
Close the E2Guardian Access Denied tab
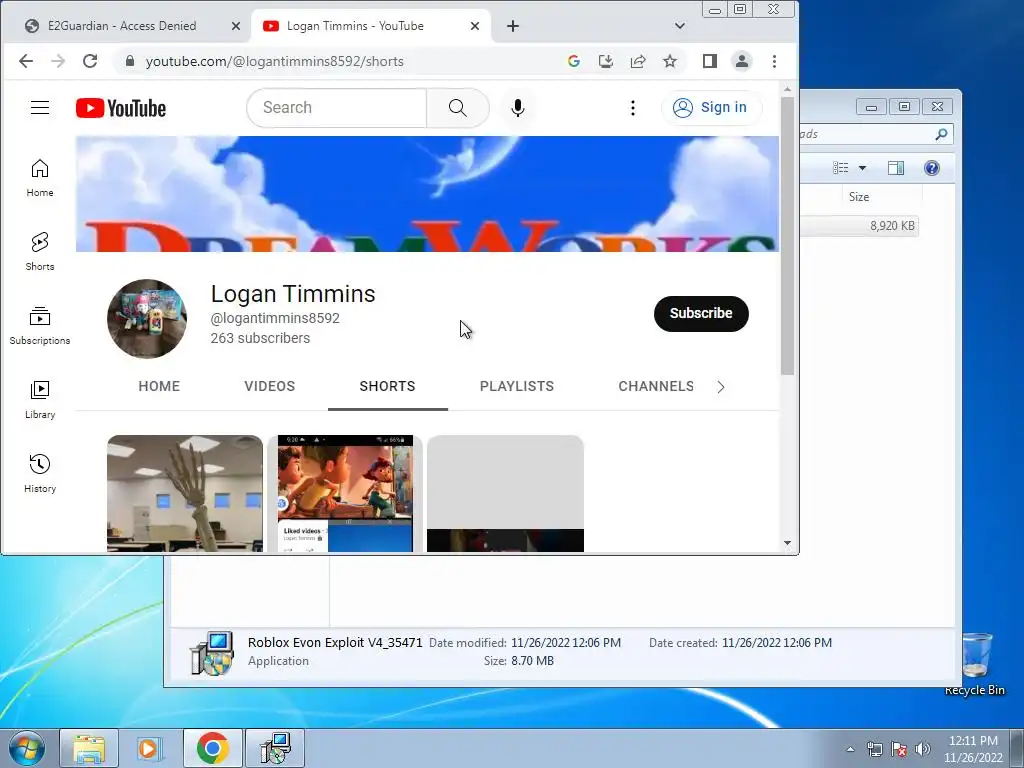236,26
